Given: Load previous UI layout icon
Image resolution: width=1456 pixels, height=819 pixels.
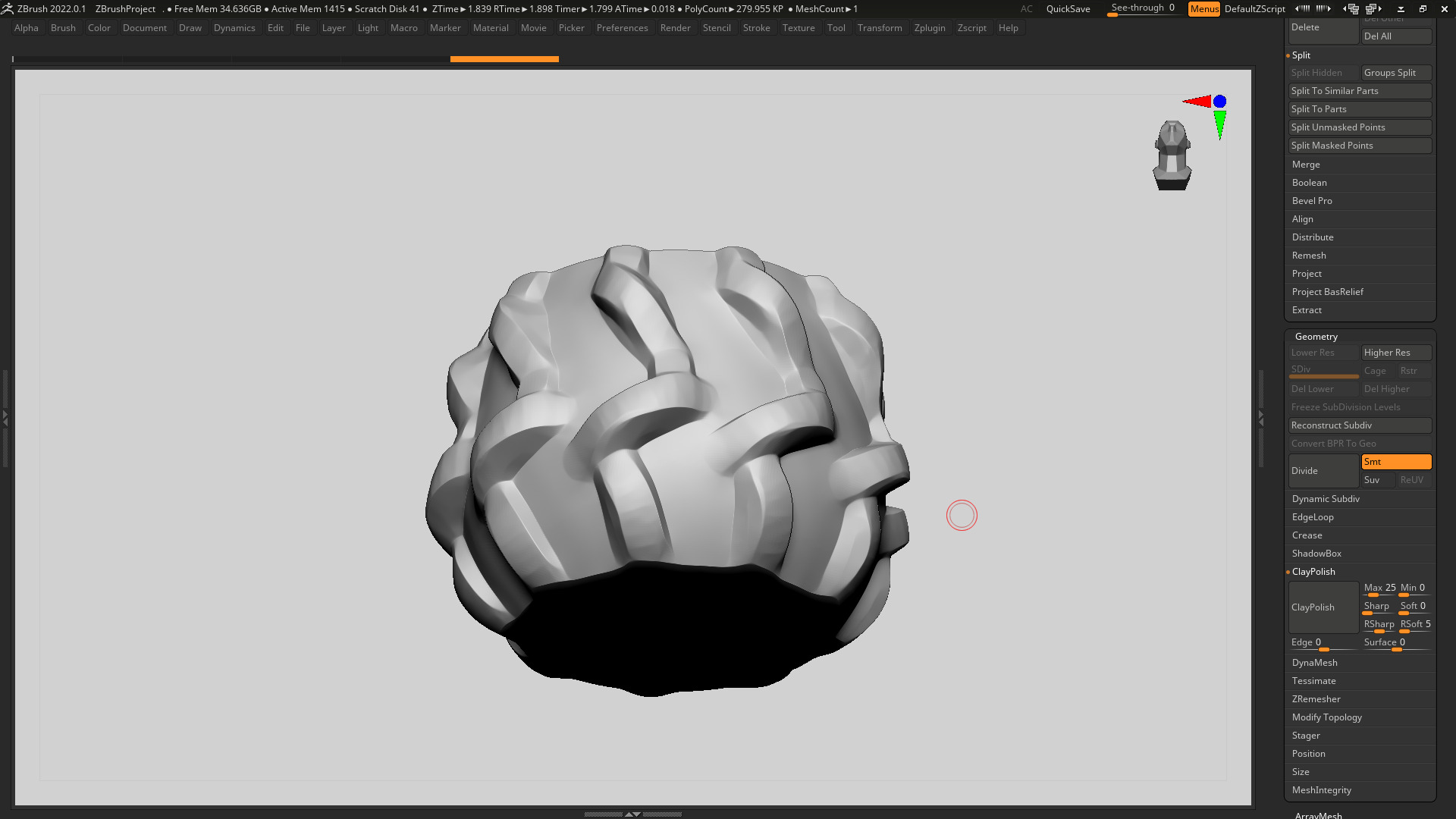Looking at the screenshot, I should point(1351,8).
